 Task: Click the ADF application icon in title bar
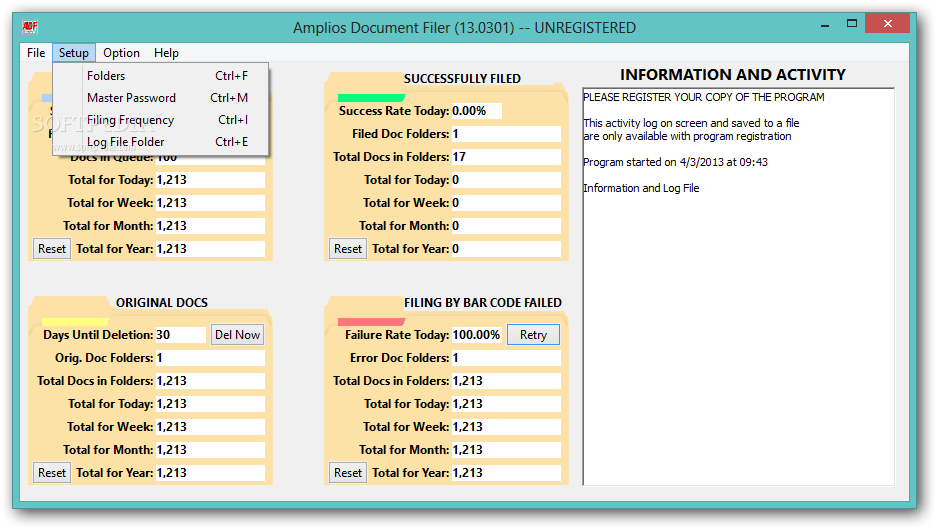(x=30, y=26)
